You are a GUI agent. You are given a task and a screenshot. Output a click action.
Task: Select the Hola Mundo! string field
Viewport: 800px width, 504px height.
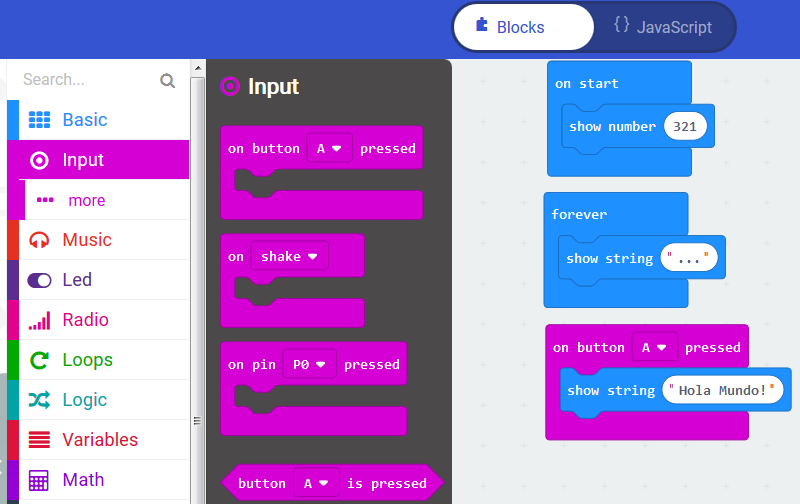(x=721, y=391)
